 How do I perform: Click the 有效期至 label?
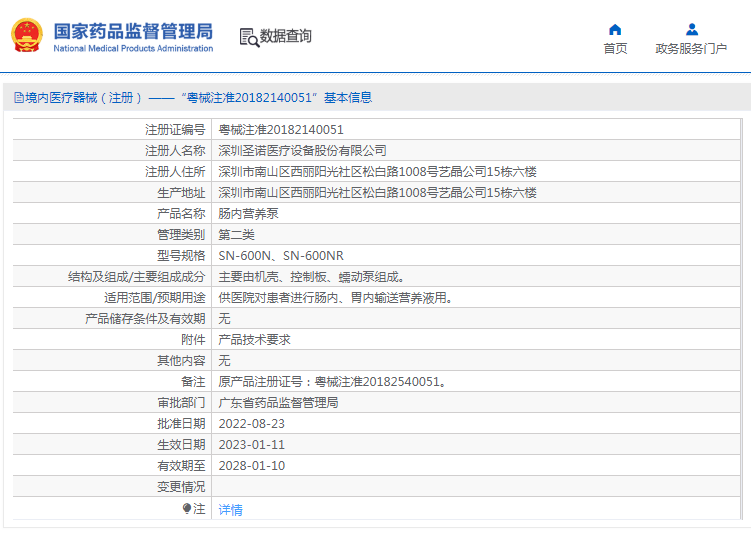click(x=181, y=466)
